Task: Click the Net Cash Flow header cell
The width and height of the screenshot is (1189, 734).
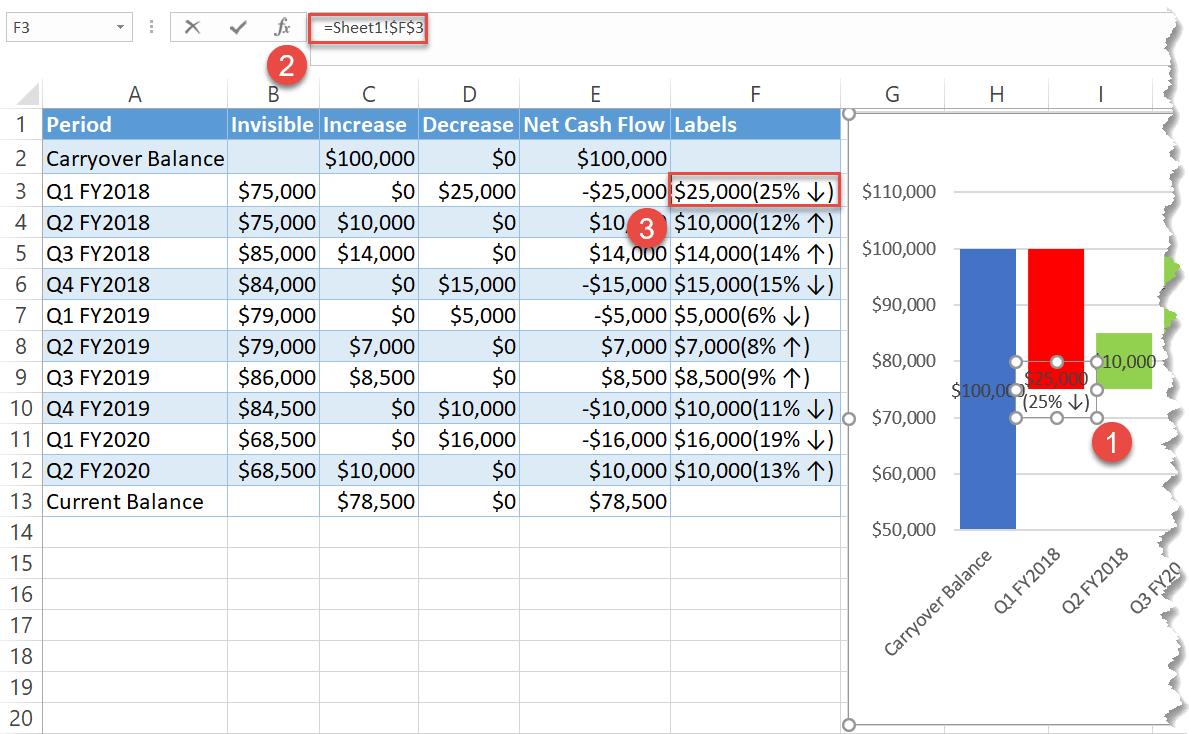Action: click(595, 124)
